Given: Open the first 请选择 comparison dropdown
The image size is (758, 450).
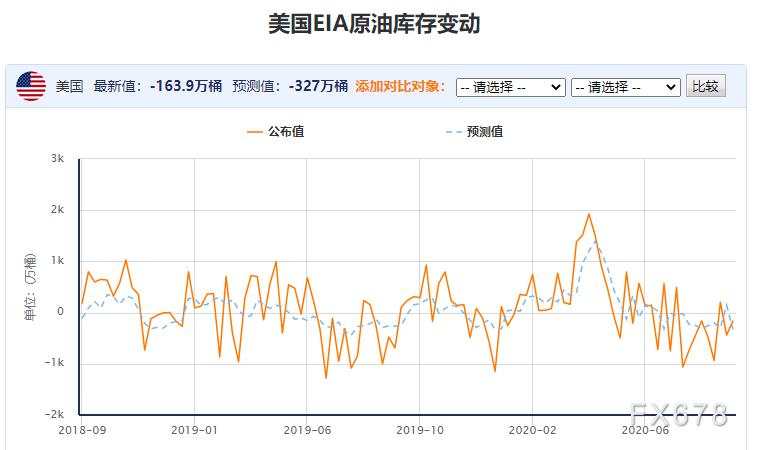Looking at the screenshot, I should (510, 87).
